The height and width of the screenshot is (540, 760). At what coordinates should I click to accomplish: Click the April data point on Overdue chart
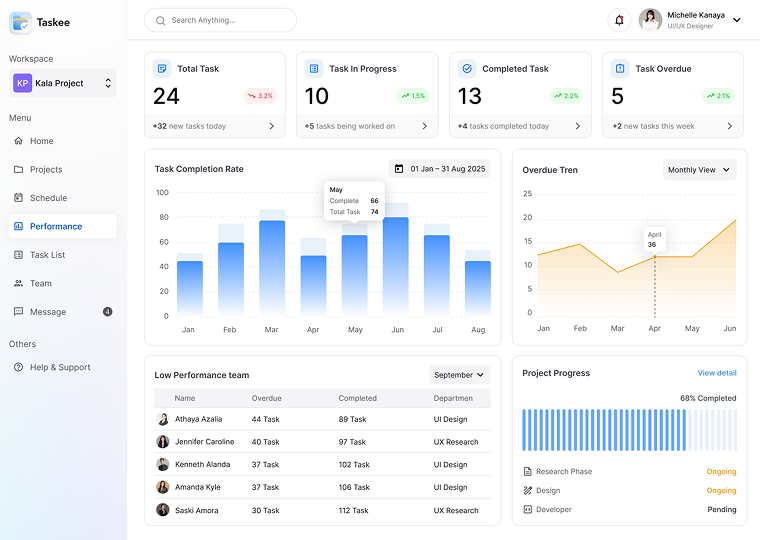[x=655, y=257]
